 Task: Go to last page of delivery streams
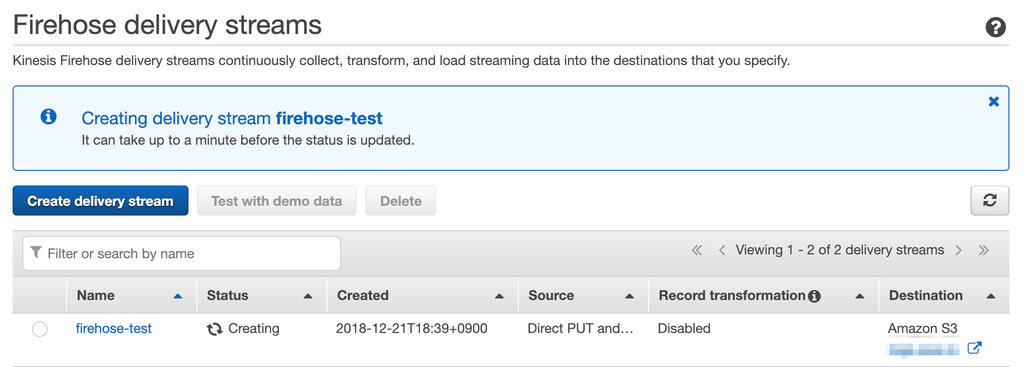click(984, 250)
